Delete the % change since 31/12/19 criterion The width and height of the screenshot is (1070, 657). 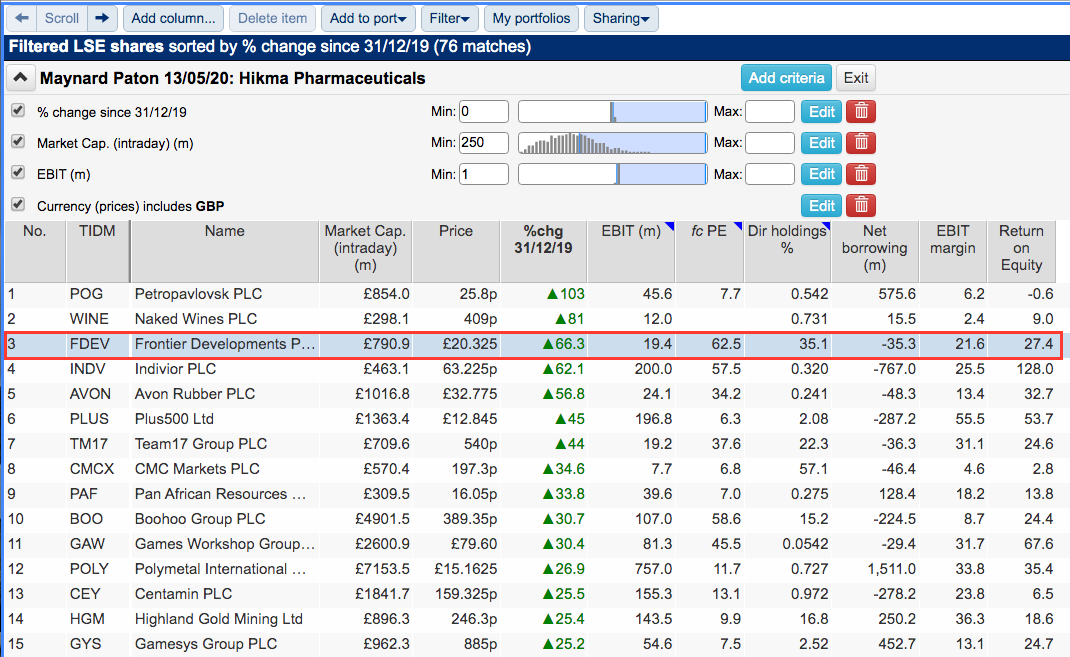pyautogui.click(x=861, y=111)
